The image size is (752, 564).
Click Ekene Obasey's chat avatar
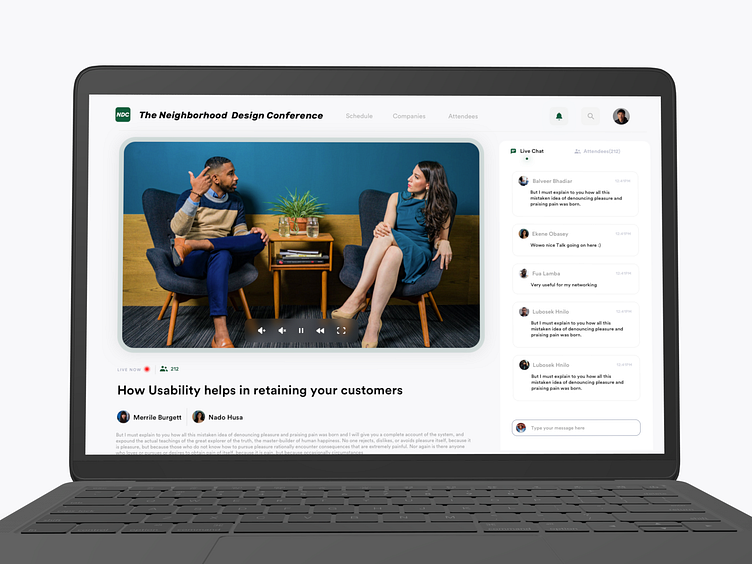tap(524, 234)
